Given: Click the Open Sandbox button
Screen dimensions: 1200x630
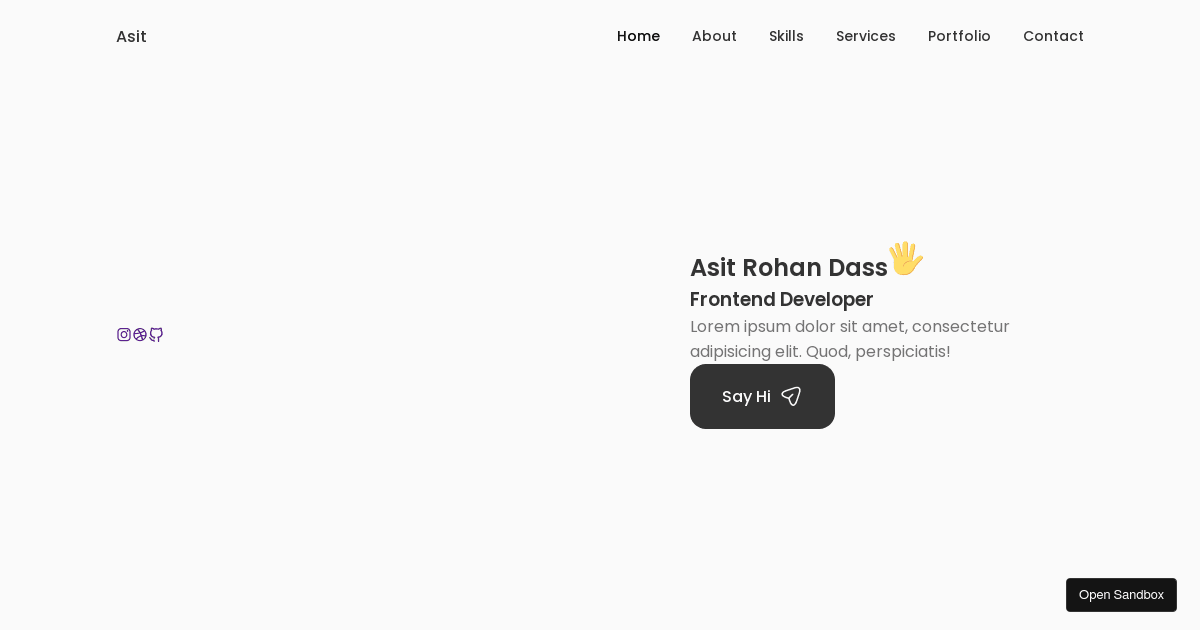Looking at the screenshot, I should pos(1121,595).
